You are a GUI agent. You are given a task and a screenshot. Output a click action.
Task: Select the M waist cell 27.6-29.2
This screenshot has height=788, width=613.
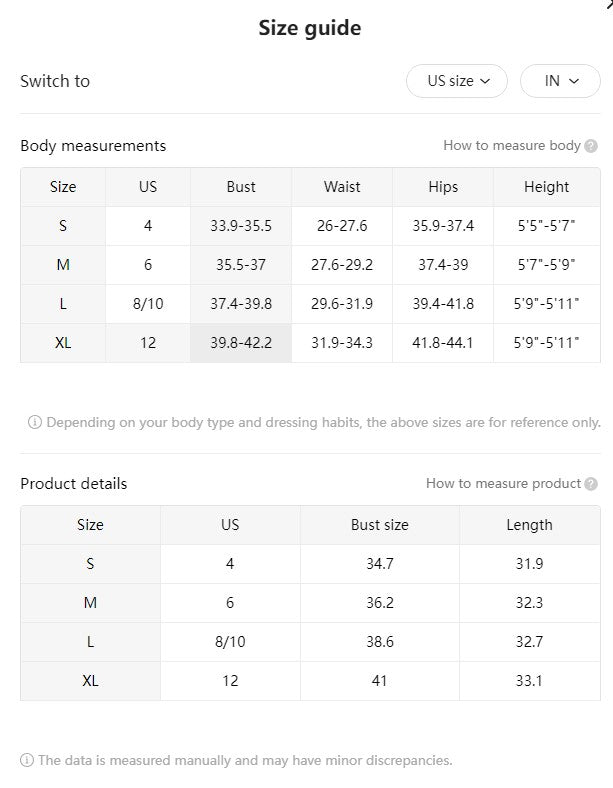click(342, 265)
